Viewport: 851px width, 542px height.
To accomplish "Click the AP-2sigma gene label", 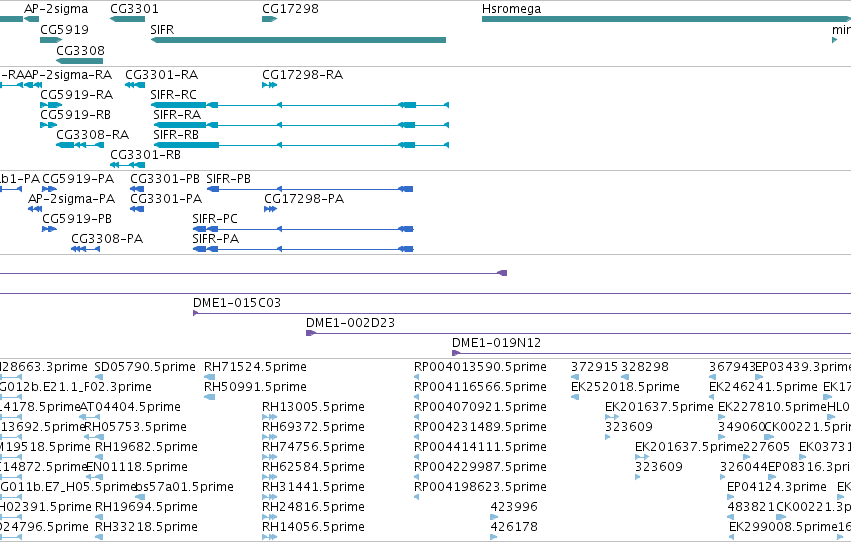I will click(x=56, y=9).
